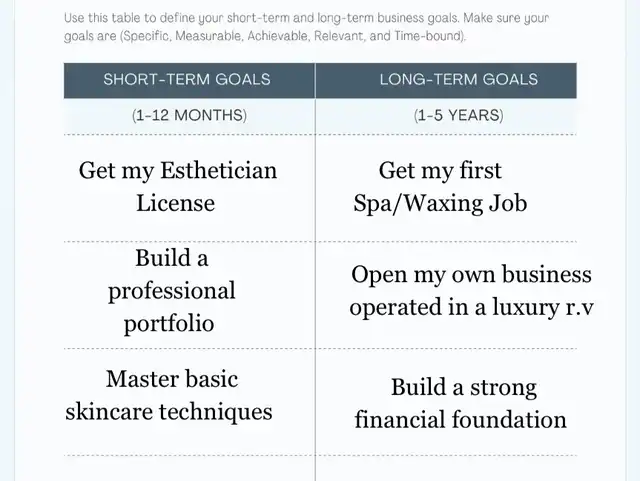Click the 'Build a strong' text line

tap(464, 387)
